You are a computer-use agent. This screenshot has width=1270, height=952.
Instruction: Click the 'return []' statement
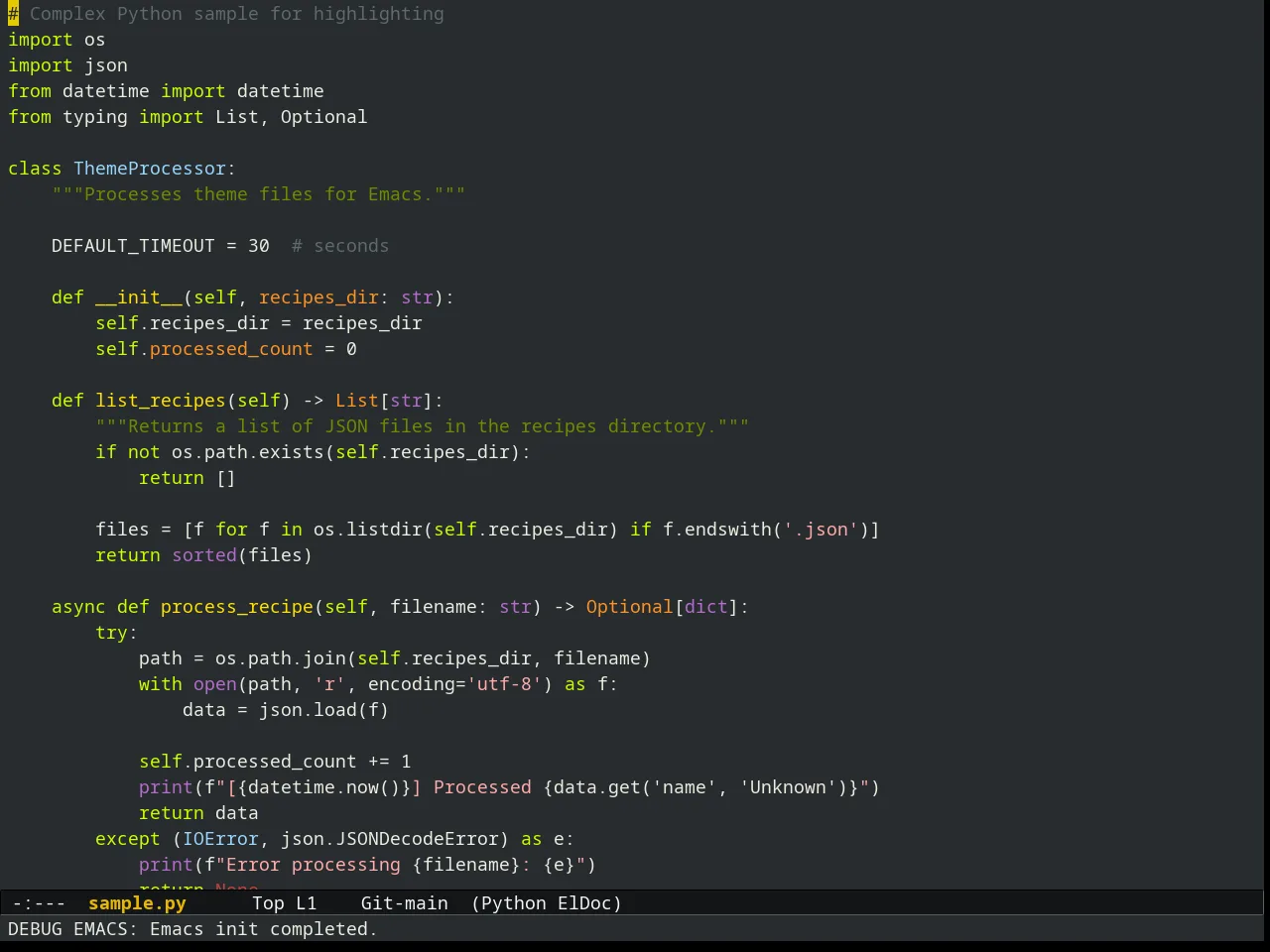click(x=188, y=478)
